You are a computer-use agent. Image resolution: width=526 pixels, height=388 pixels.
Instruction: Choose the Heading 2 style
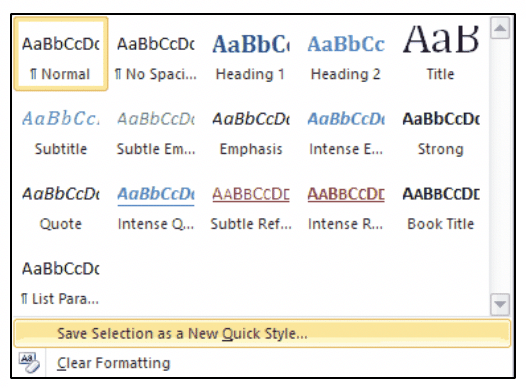(x=346, y=54)
